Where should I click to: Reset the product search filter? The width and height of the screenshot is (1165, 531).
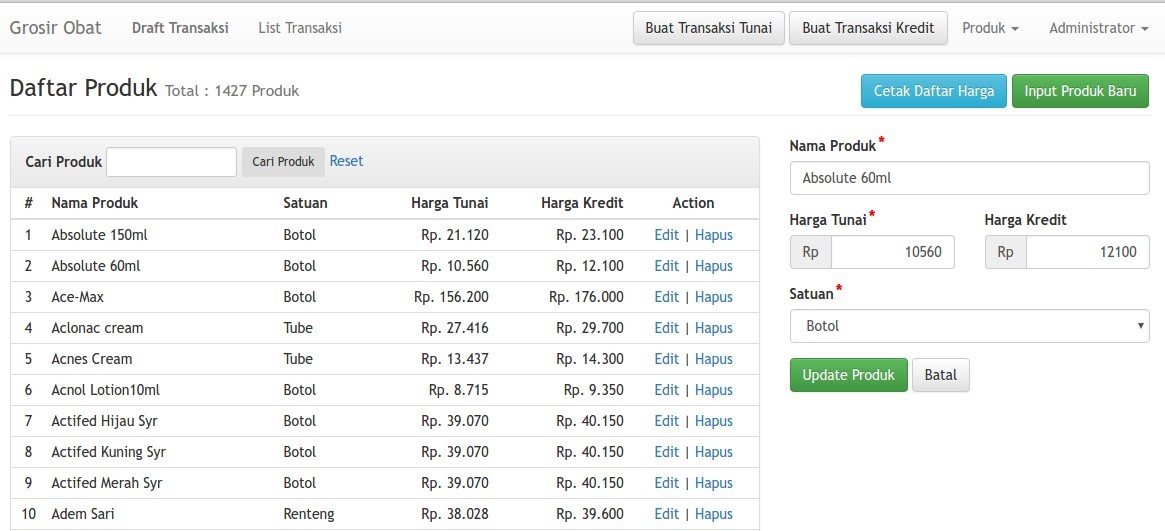click(x=346, y=161)
